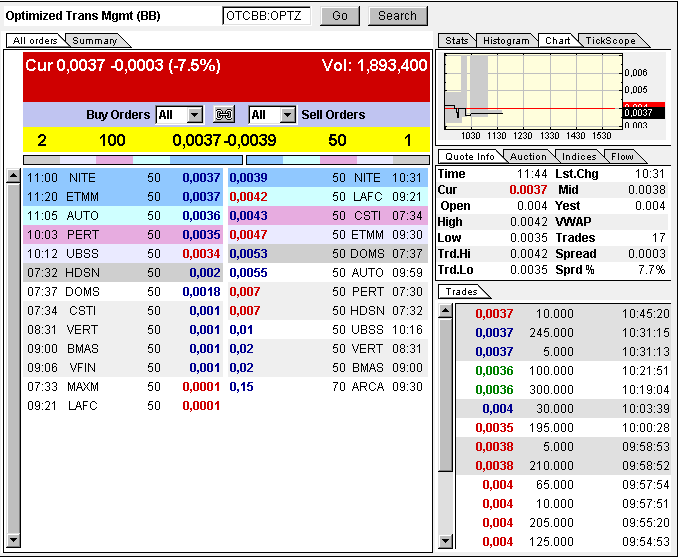Screen dimensions: 678x557
Task: Open the Histogram tab
Action: [506, 41]
